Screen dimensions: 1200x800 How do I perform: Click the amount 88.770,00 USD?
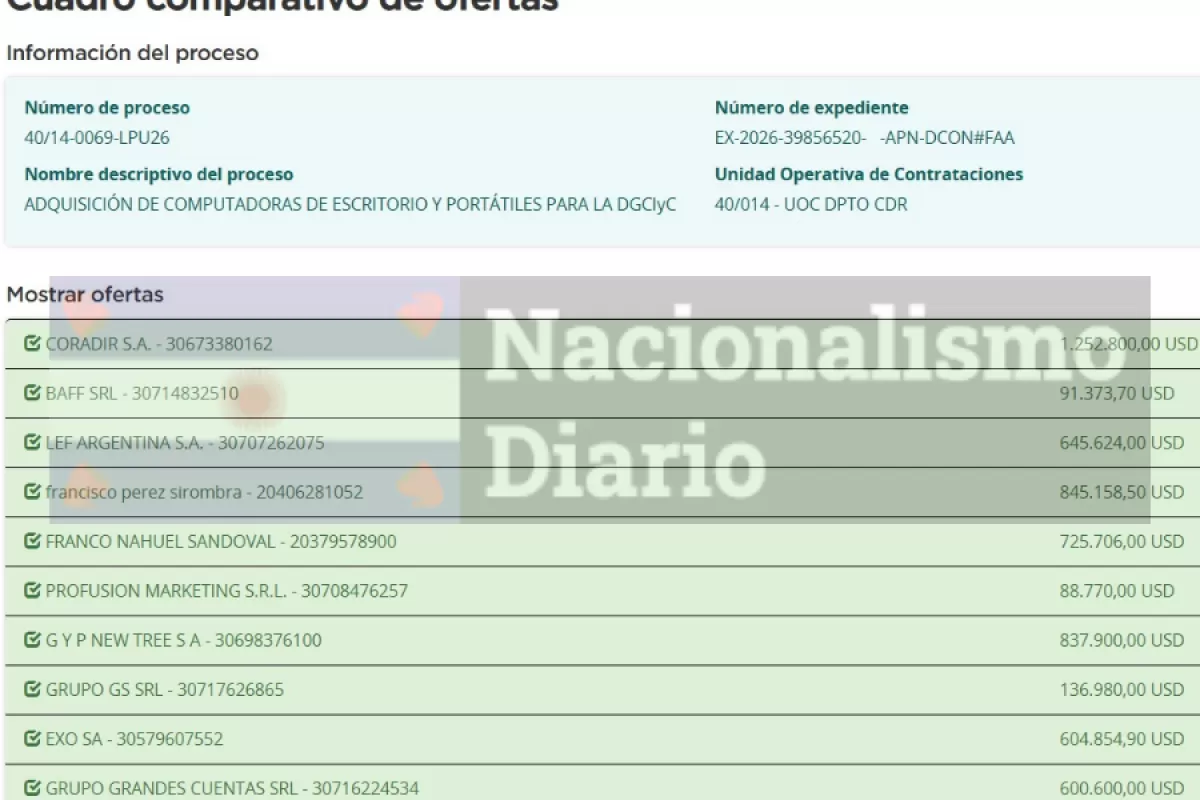point(1117,590)
